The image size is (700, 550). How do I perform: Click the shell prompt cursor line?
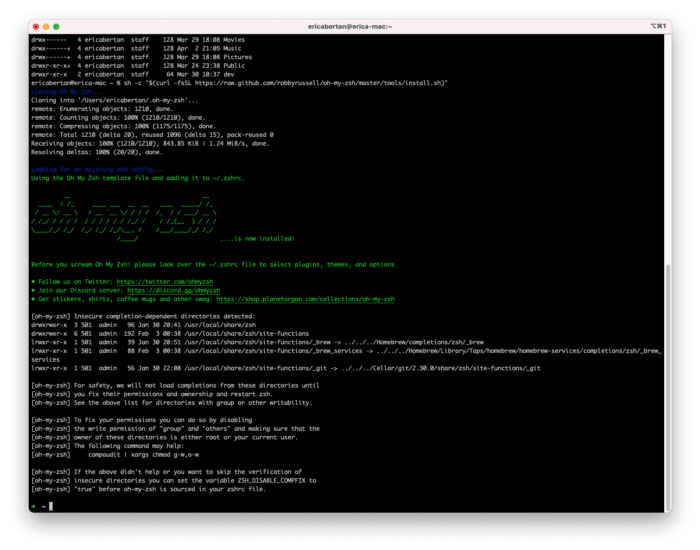[42, 506]
